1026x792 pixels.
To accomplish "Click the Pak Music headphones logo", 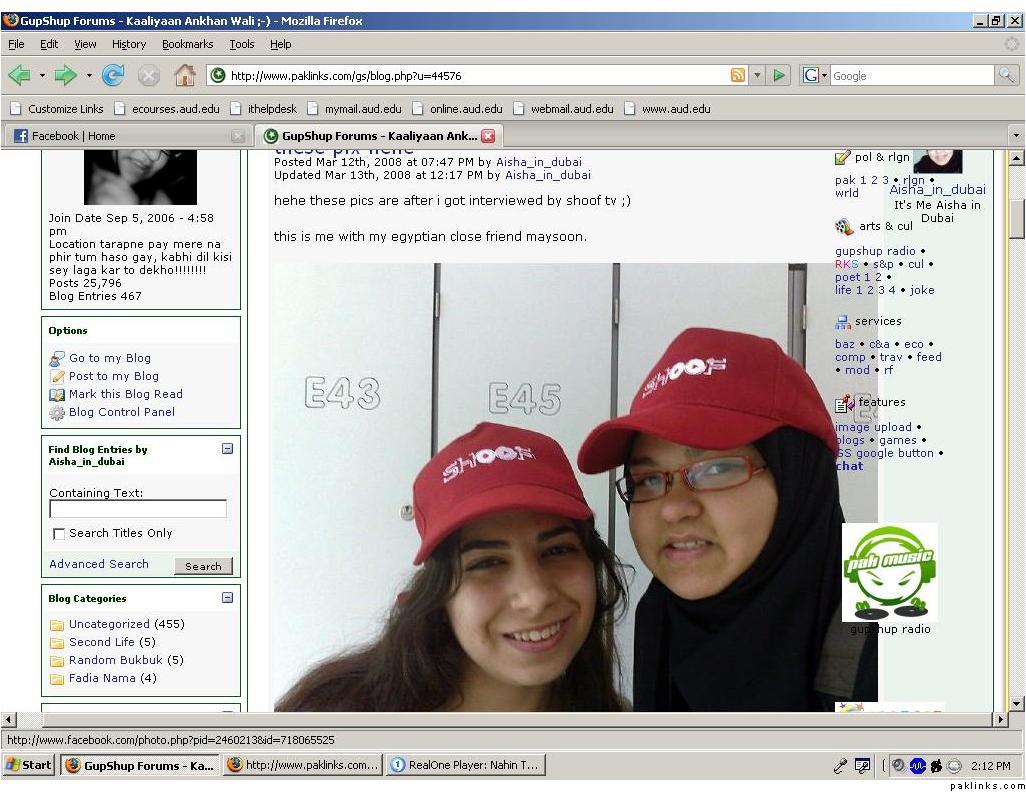I will pos(889,571).
